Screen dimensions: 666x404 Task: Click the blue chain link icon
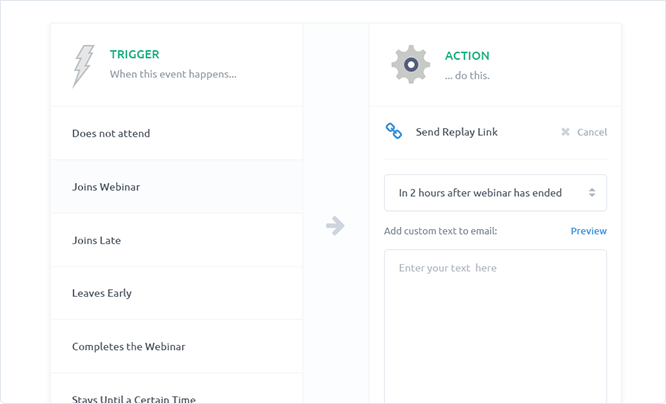click(x=394, y=131)
